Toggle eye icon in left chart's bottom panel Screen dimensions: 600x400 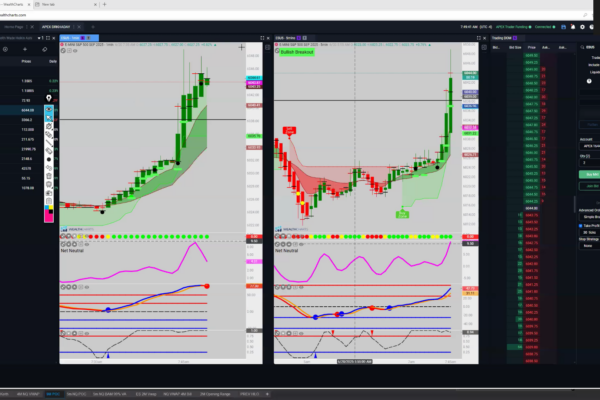pos(87,333)
